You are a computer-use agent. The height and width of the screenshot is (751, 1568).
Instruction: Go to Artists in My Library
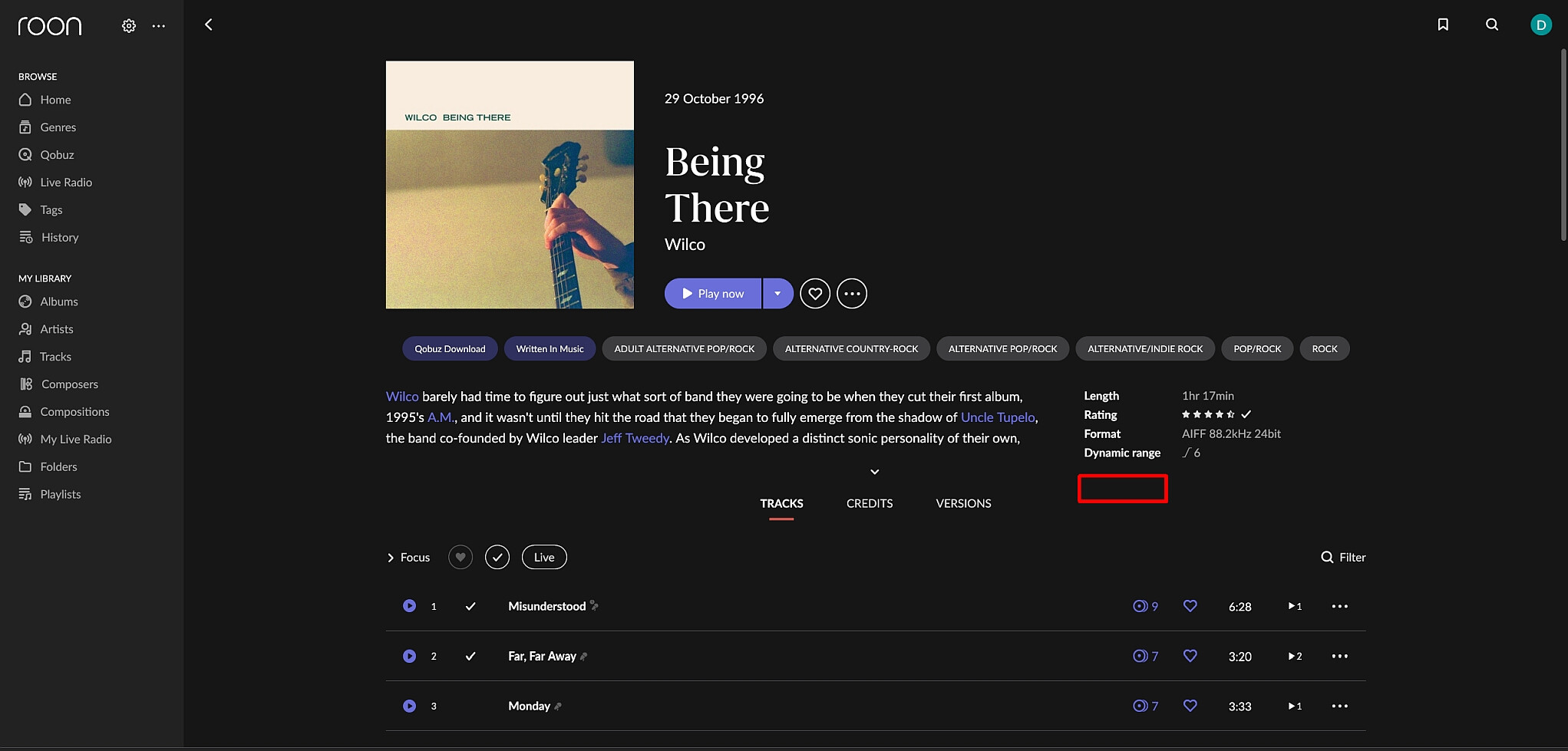coord(57,330)
